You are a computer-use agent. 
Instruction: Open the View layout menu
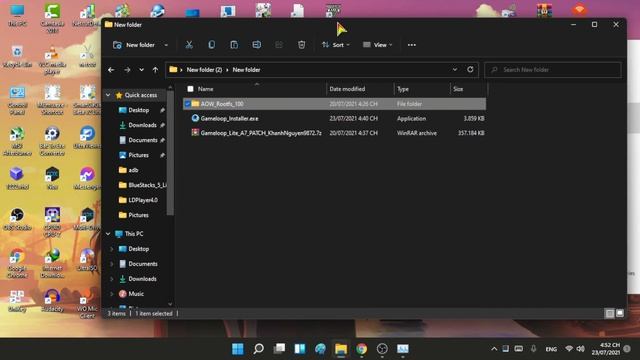coord(378,45)
